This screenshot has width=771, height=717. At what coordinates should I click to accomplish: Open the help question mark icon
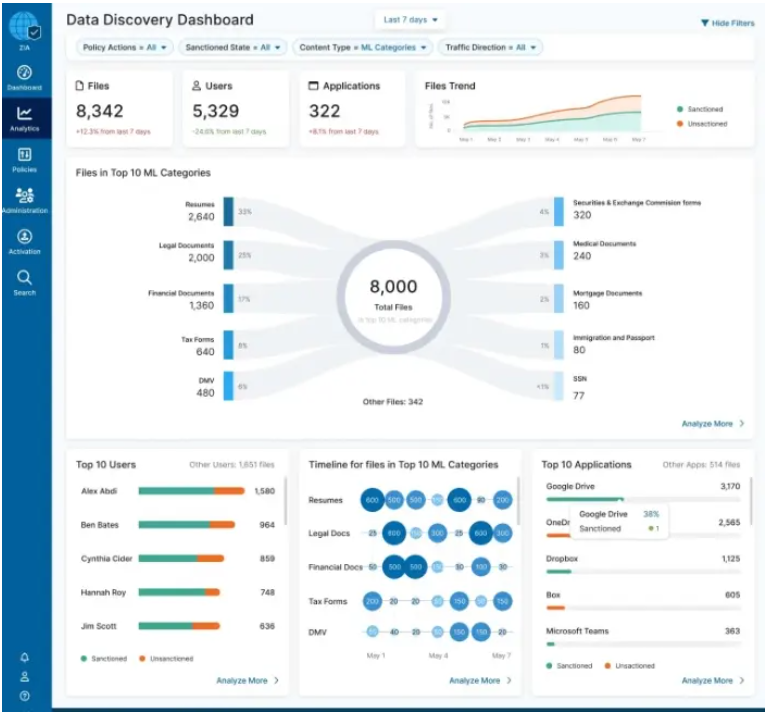[24, 695]
